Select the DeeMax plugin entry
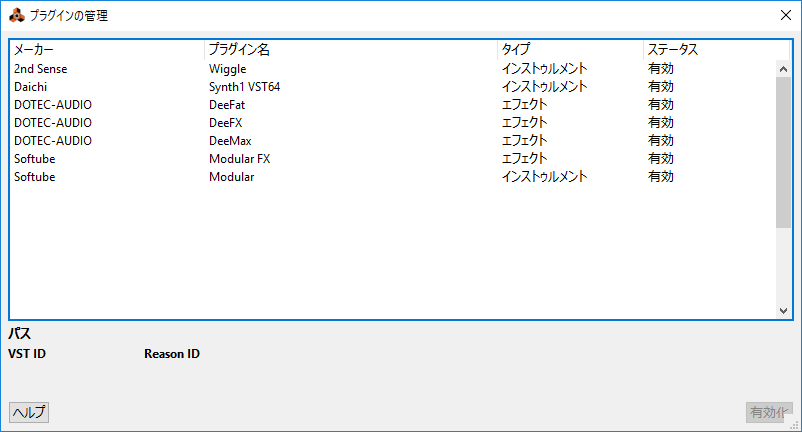This screenshot has width=802, height=432. point(393,140)
